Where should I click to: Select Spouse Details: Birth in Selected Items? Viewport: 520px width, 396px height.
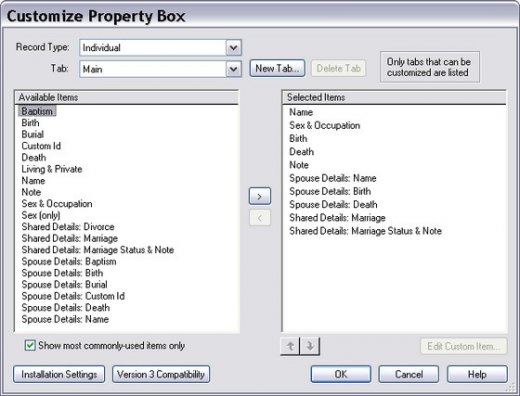point(330,191)
